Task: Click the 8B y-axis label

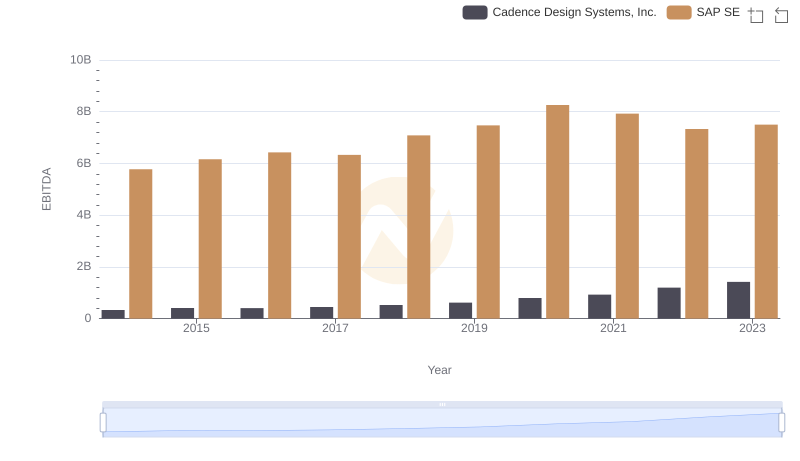Action: pos(84,111)
